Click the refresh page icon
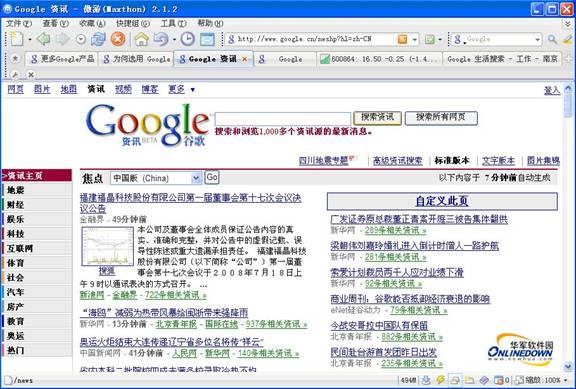 pos(98,39)
